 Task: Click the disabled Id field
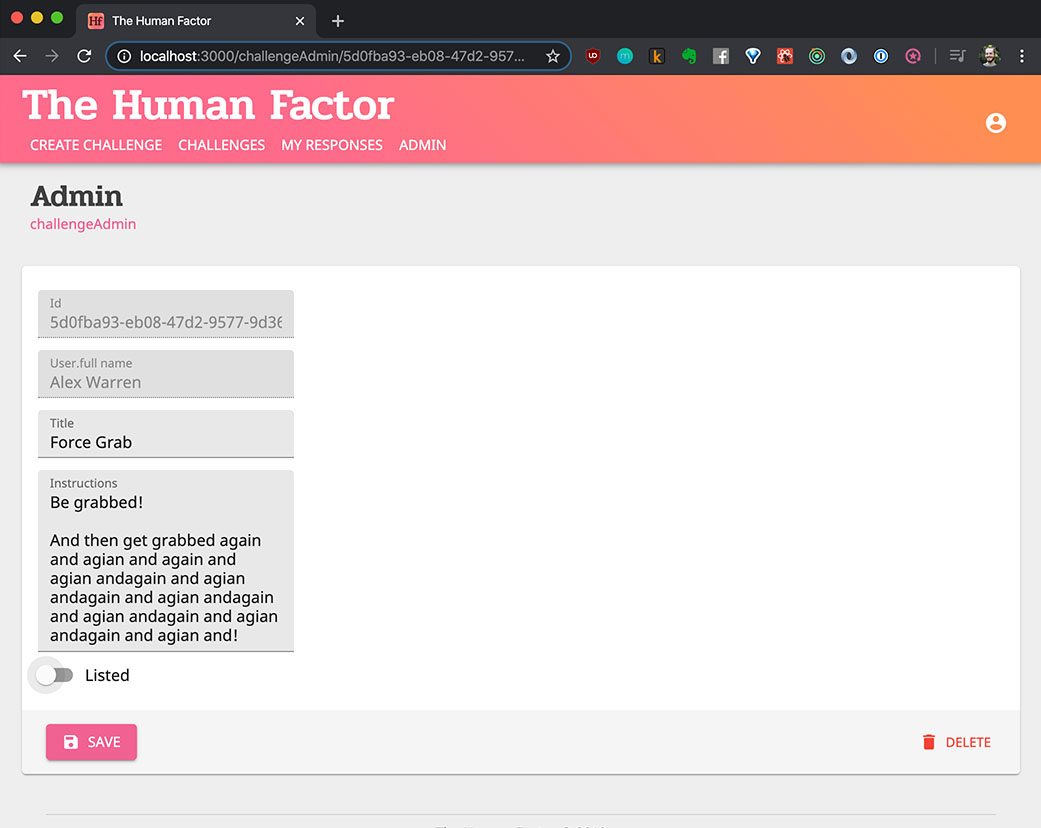(166, 314)
